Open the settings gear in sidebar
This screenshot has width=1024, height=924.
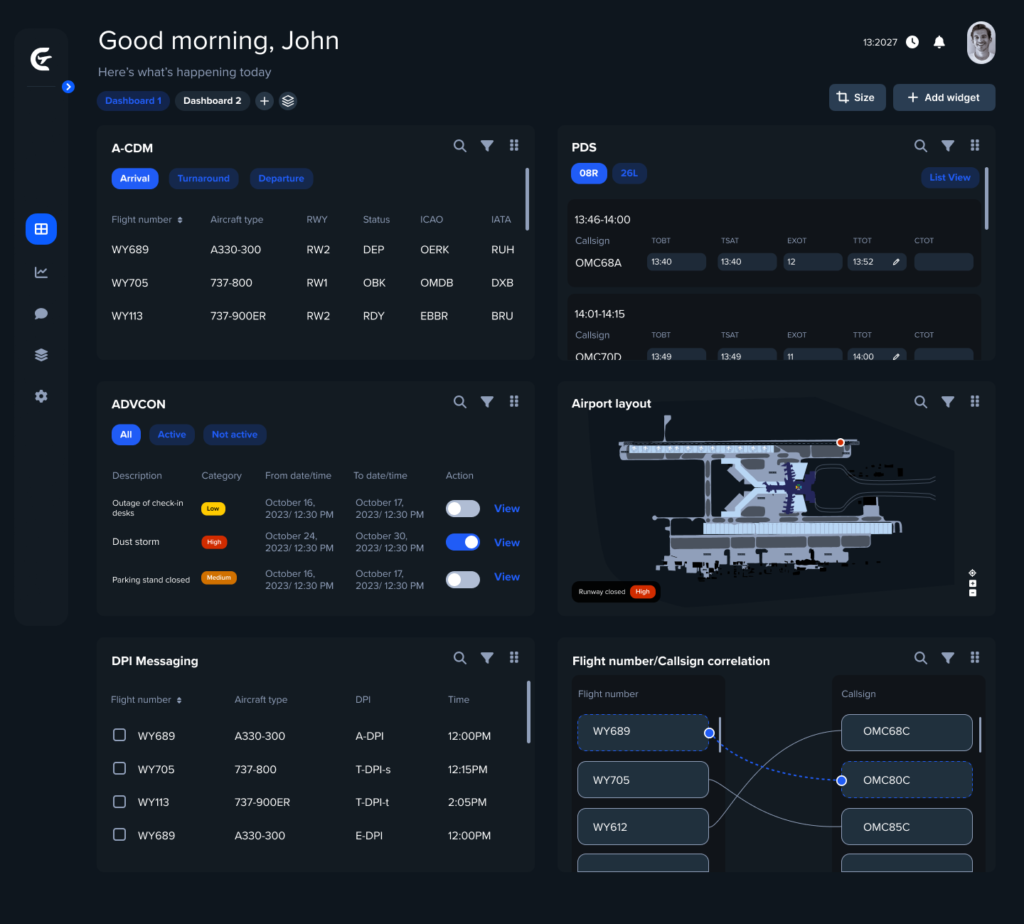pyautogui.click(x=41, y=396)
